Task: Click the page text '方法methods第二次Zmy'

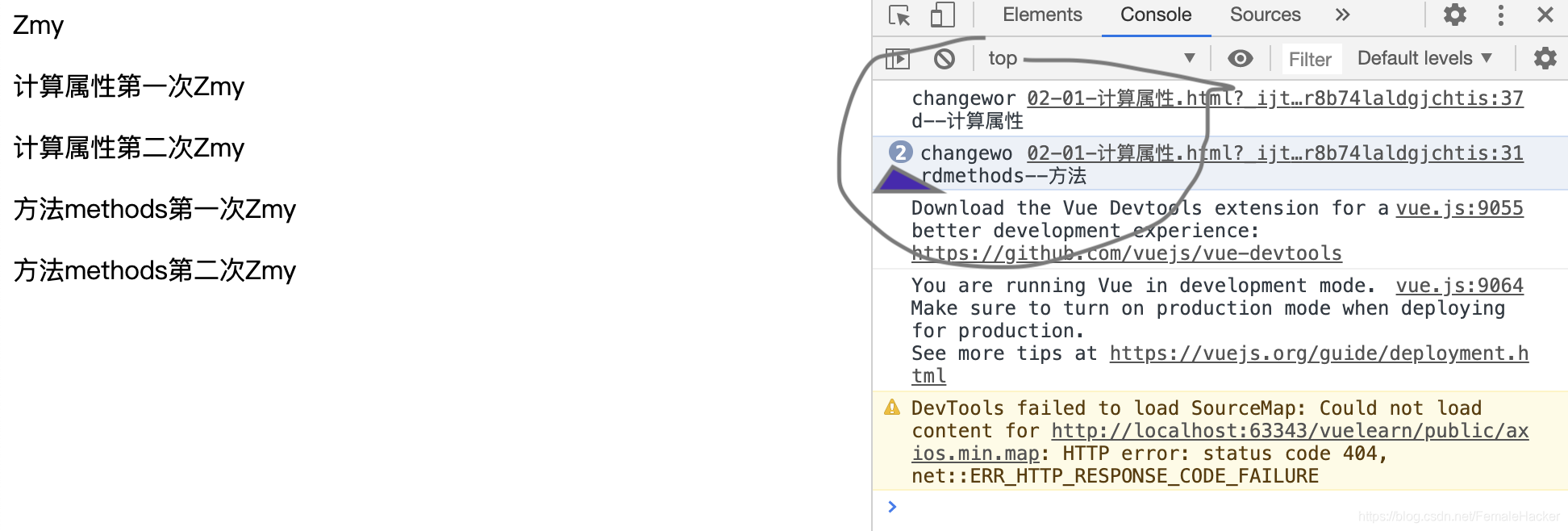Action: pyautogui.click(x=155, y=270)
